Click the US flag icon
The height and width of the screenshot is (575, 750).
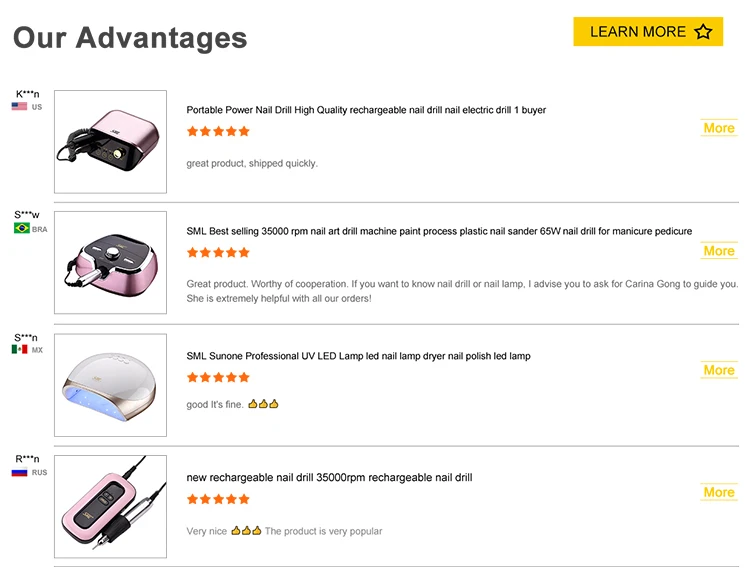19,107
